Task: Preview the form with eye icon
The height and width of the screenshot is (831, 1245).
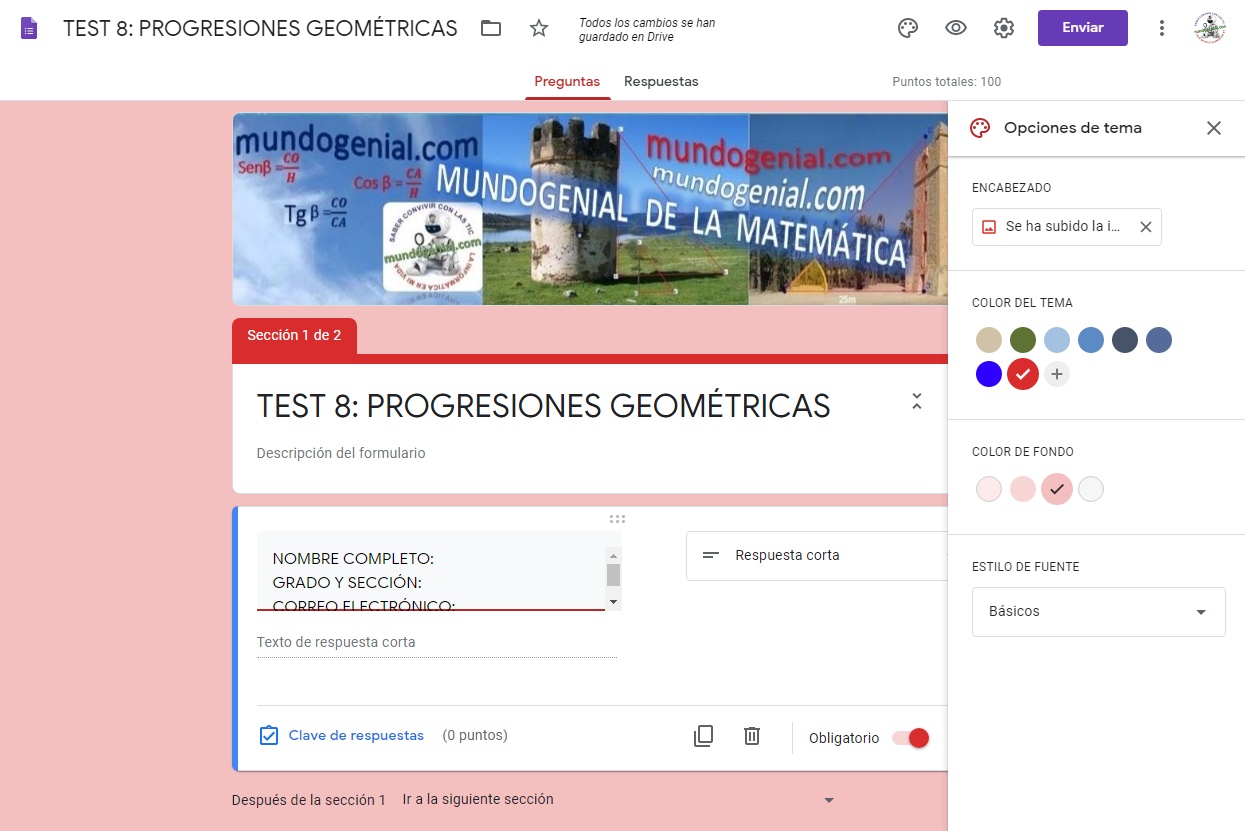Action: pyautogui.click(x=956, y=28)
